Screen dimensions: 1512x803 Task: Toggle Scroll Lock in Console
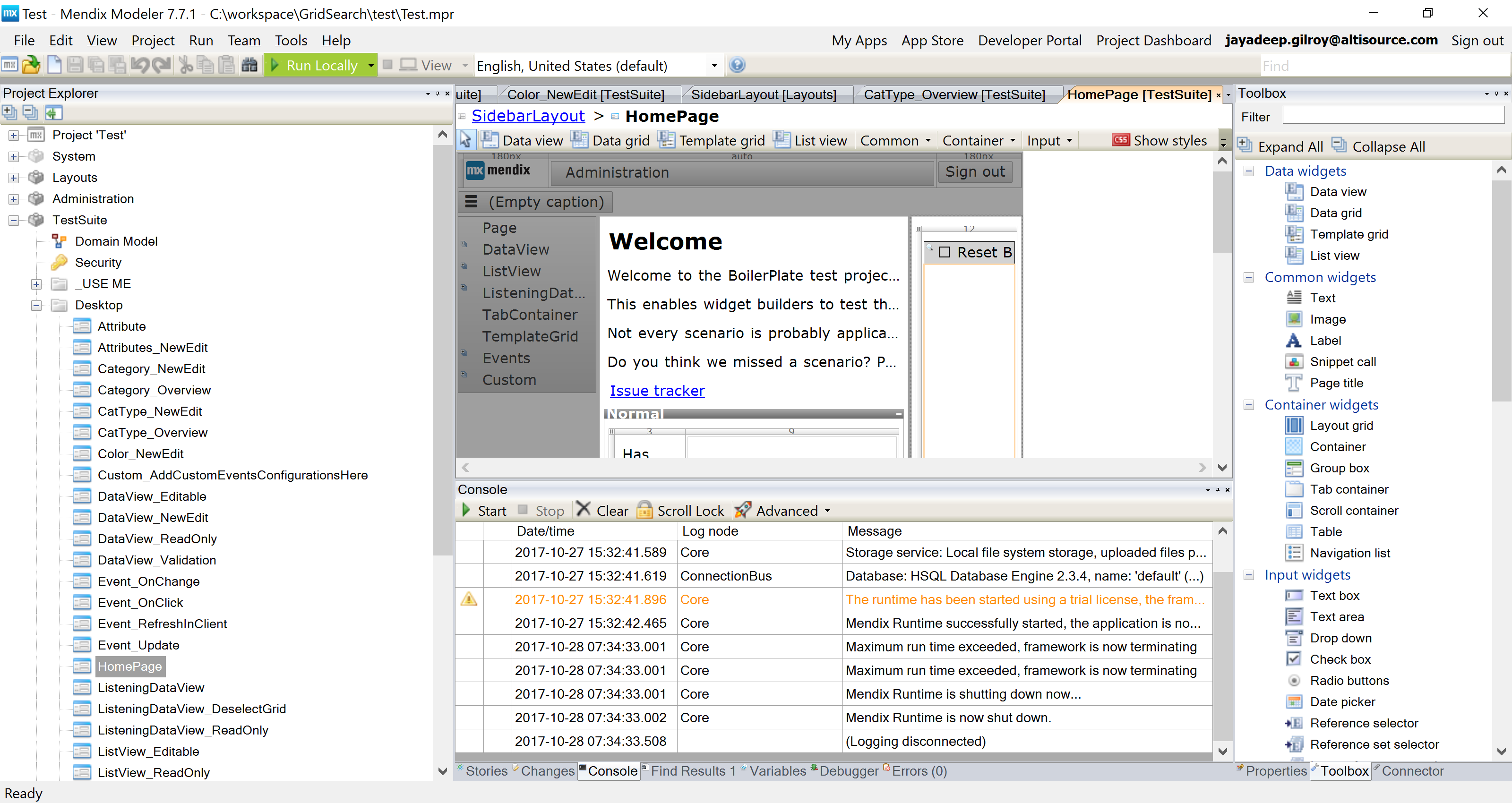click(x=681, y=511)
